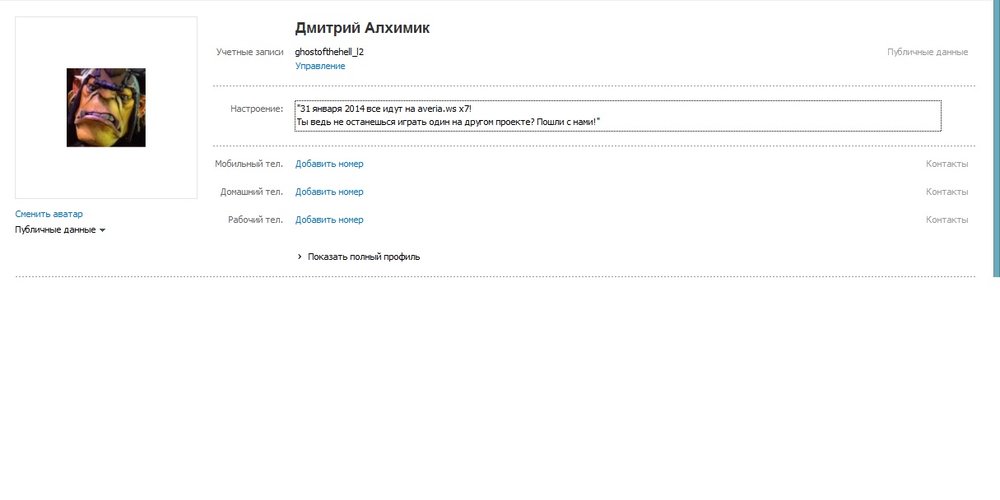Click the Настроение label
Image resolution: width=1000 pixels, height=500 pixels.
(x=256, y=107)
